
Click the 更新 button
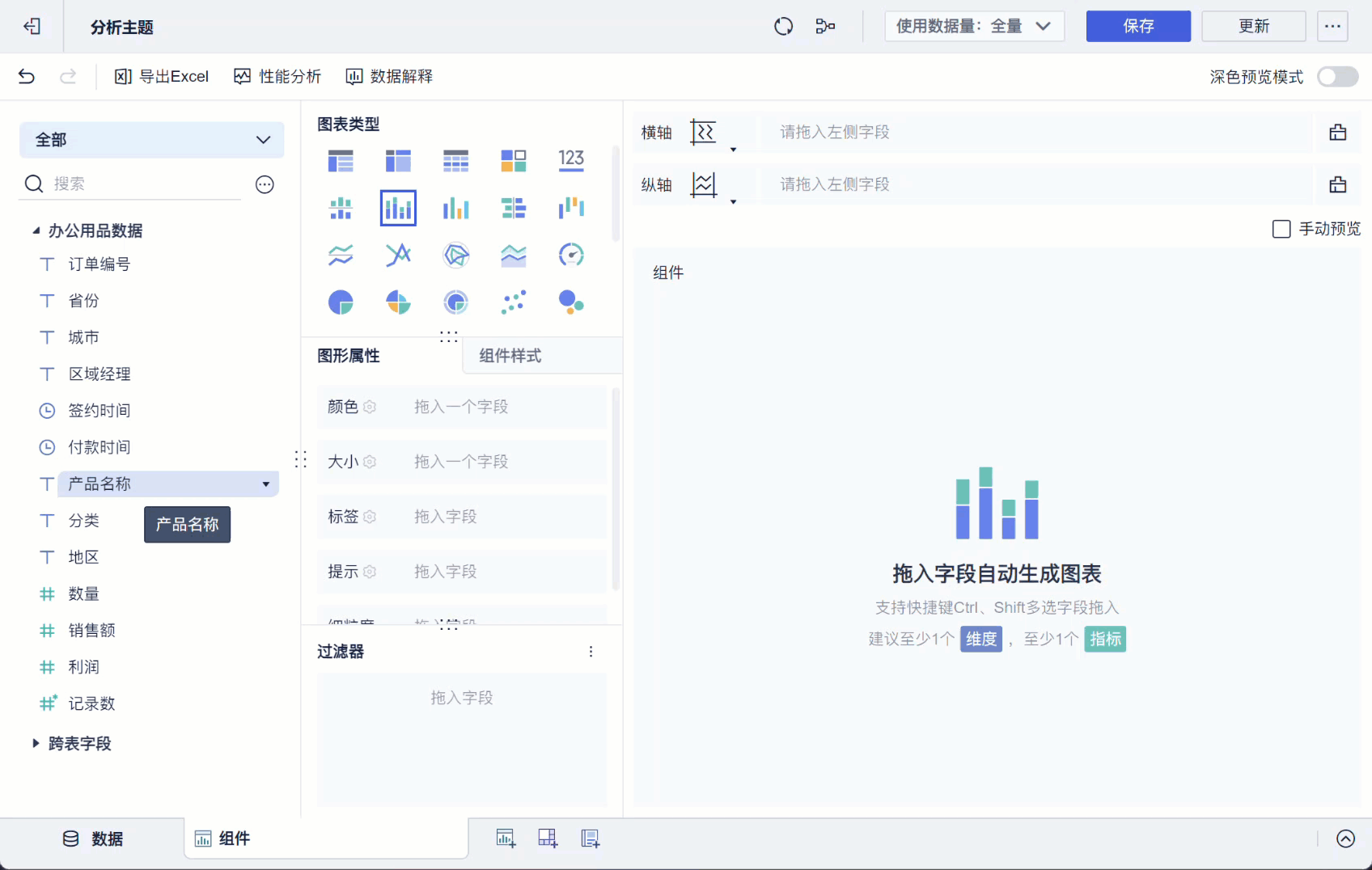pyautogui.click(x=1254, y=27)
